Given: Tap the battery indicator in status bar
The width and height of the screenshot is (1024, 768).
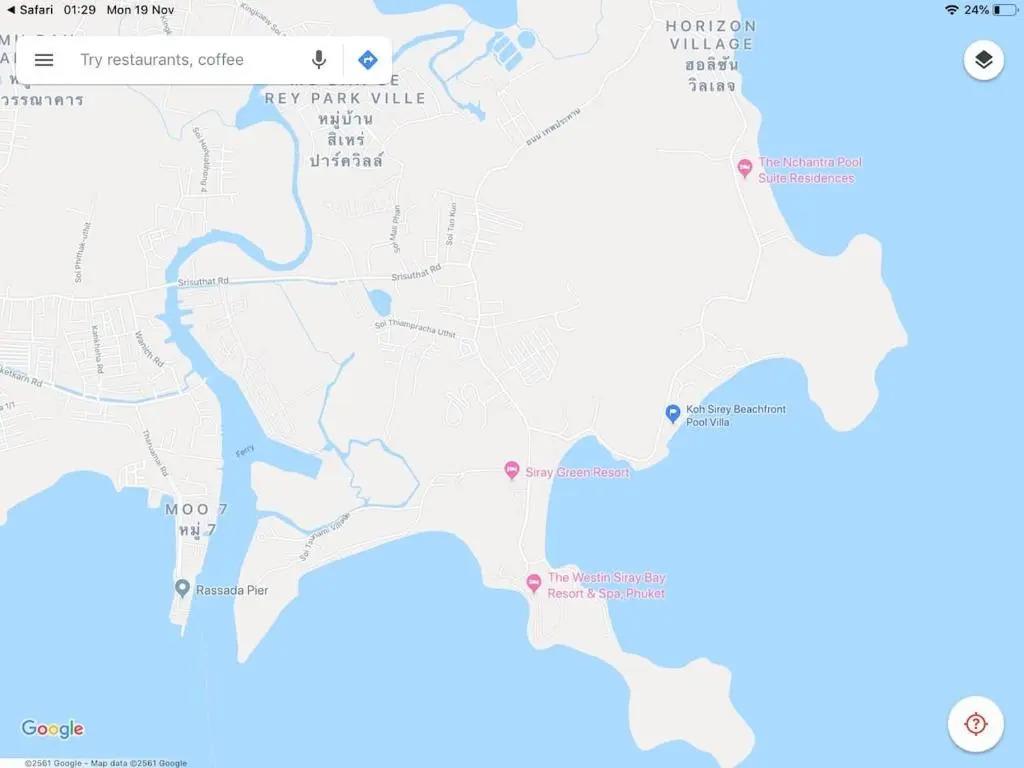Looking at the screenshot, I should pyautogui.click(x=1005, y=10).
